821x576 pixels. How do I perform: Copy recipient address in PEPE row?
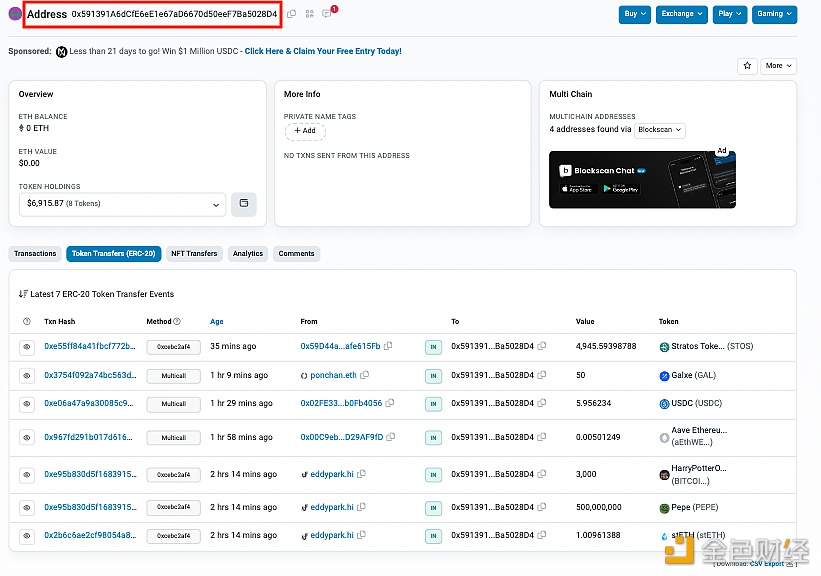pyautogui.click(x=542, y=507)
